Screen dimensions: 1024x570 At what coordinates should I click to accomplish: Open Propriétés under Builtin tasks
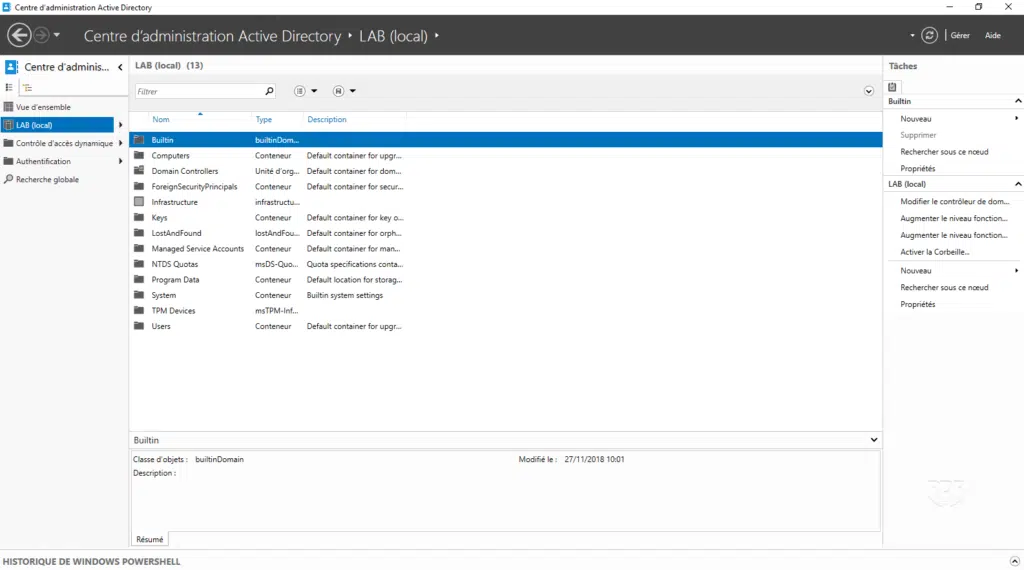[x=918, y=168]
